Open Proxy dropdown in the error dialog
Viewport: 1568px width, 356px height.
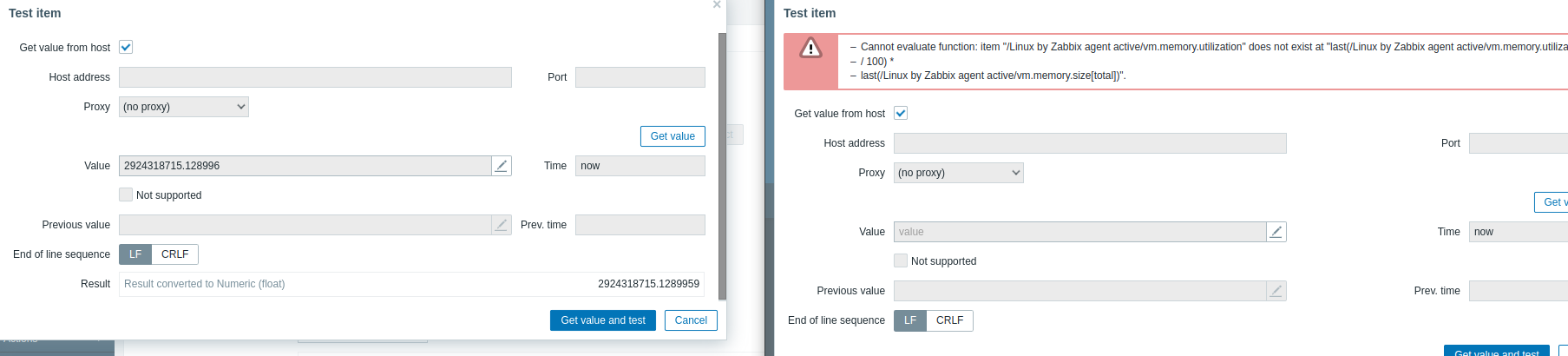959,173
